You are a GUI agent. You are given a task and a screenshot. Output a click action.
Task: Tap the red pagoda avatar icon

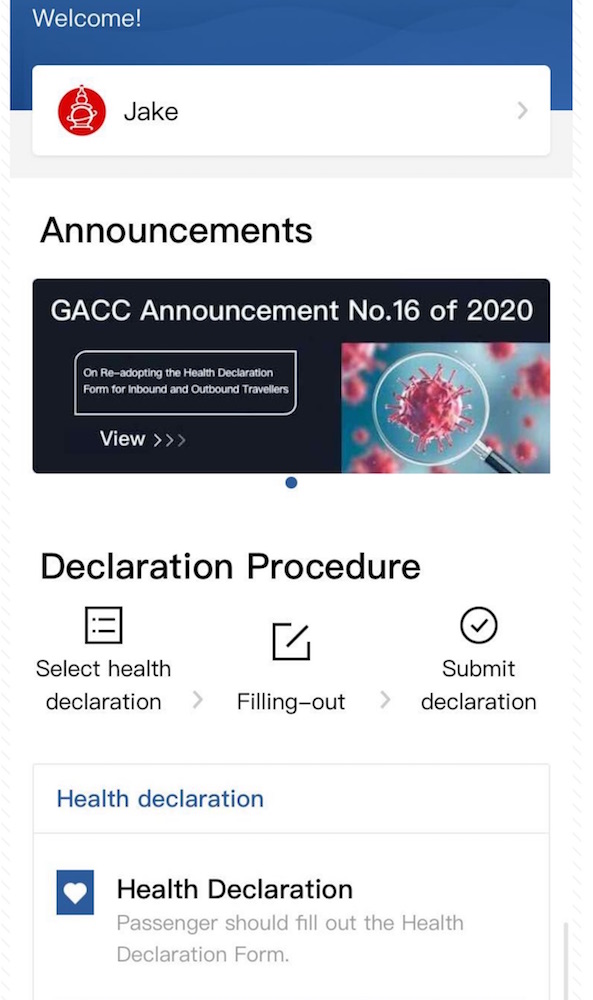tap(82, 111)
